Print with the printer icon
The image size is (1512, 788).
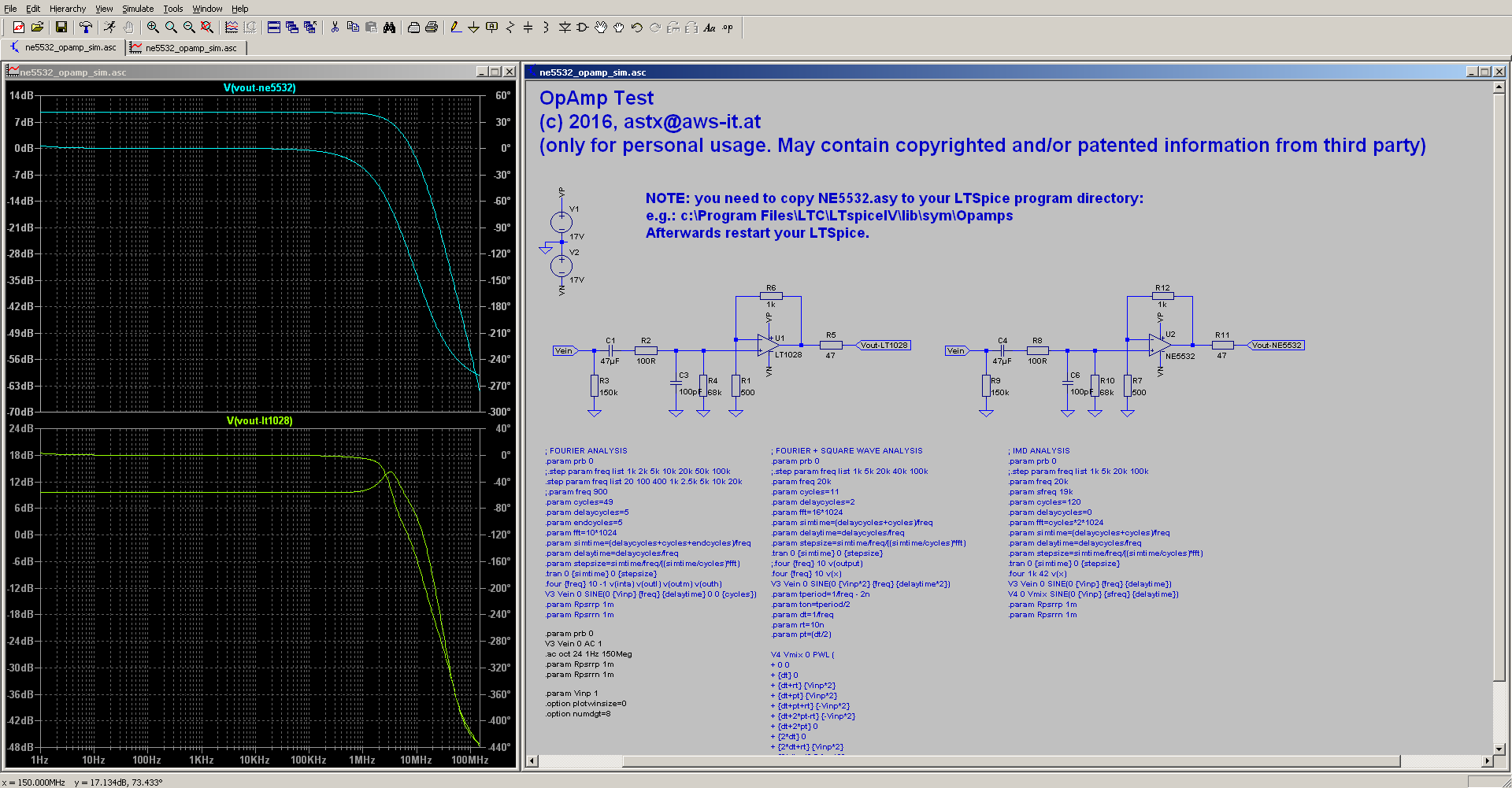pos(432,28)
